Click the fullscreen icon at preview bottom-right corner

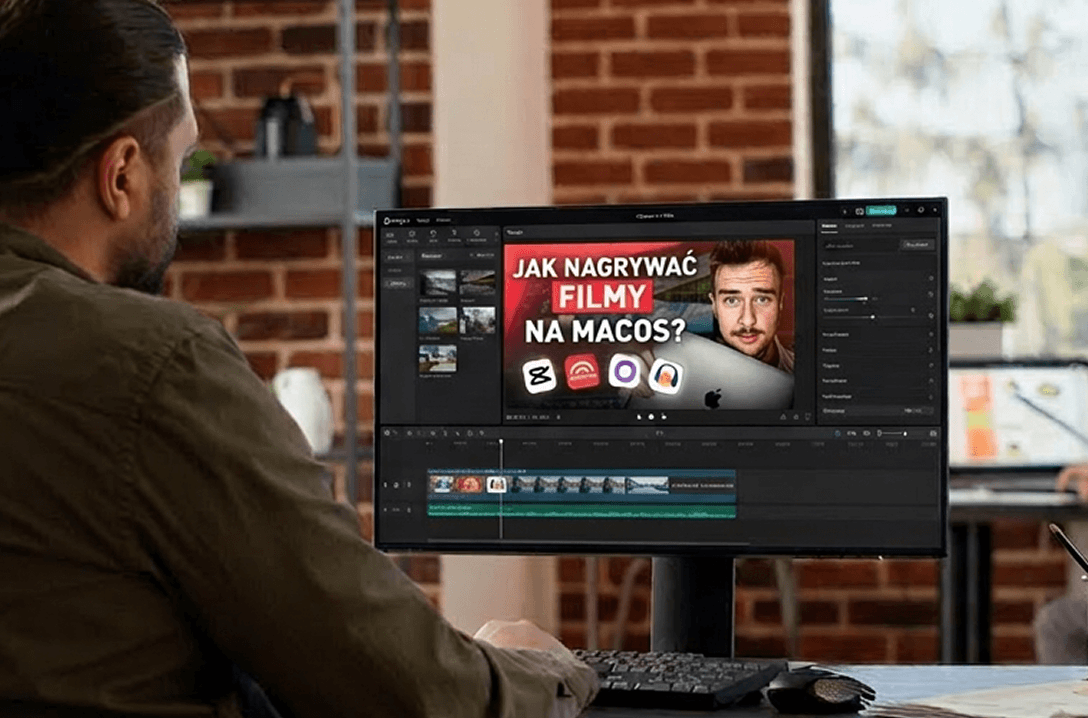click(809, 416)
